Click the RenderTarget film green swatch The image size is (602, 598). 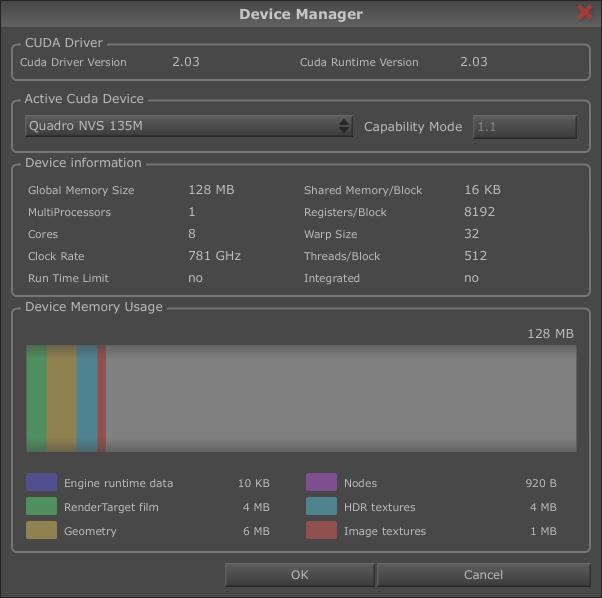click(41, 507)
